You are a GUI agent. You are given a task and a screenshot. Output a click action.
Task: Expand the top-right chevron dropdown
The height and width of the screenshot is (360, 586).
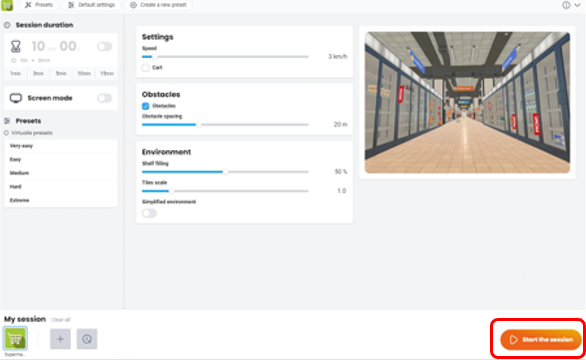577,5
